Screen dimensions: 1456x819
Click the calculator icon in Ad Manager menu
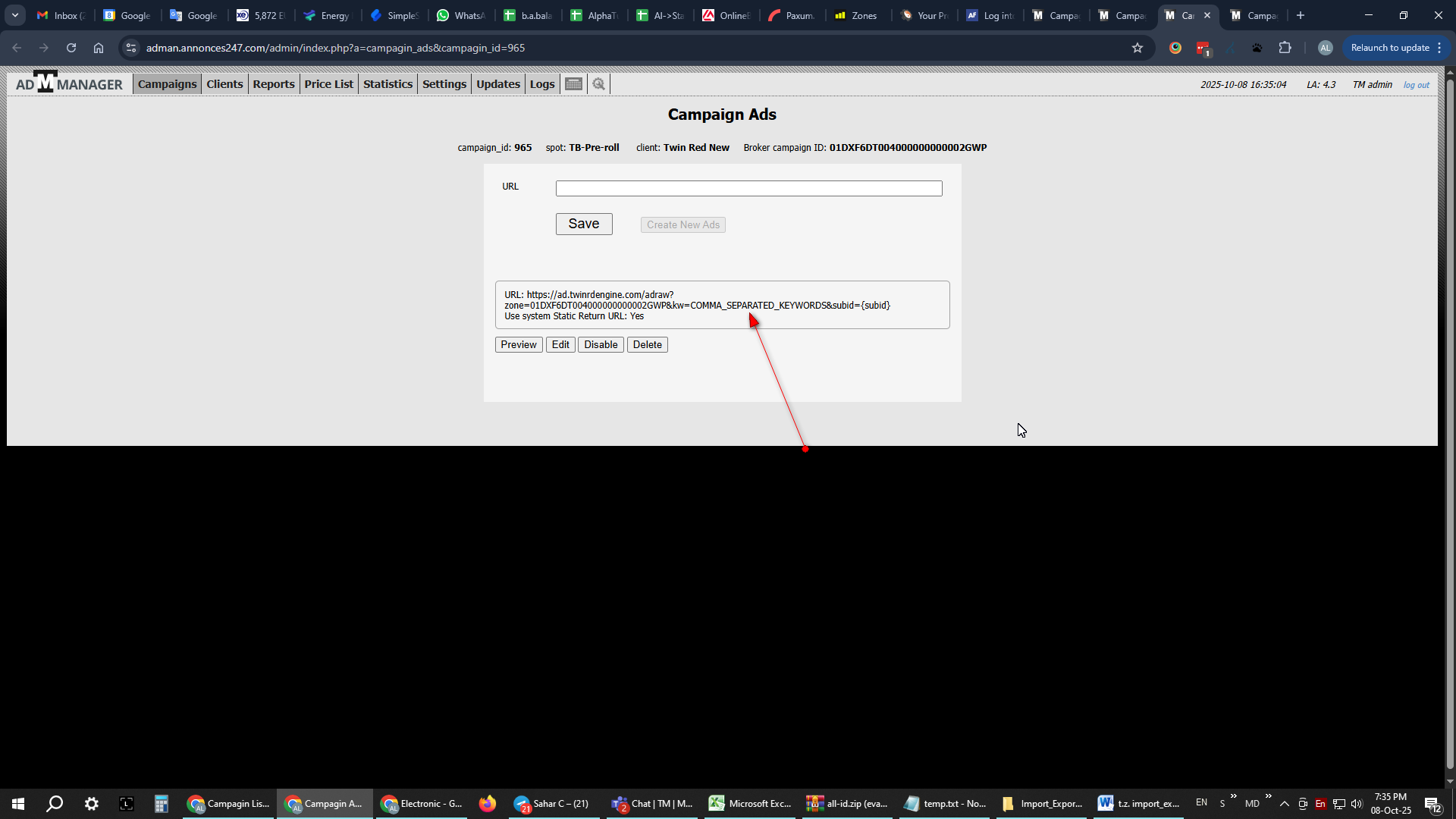coord(574,84)
